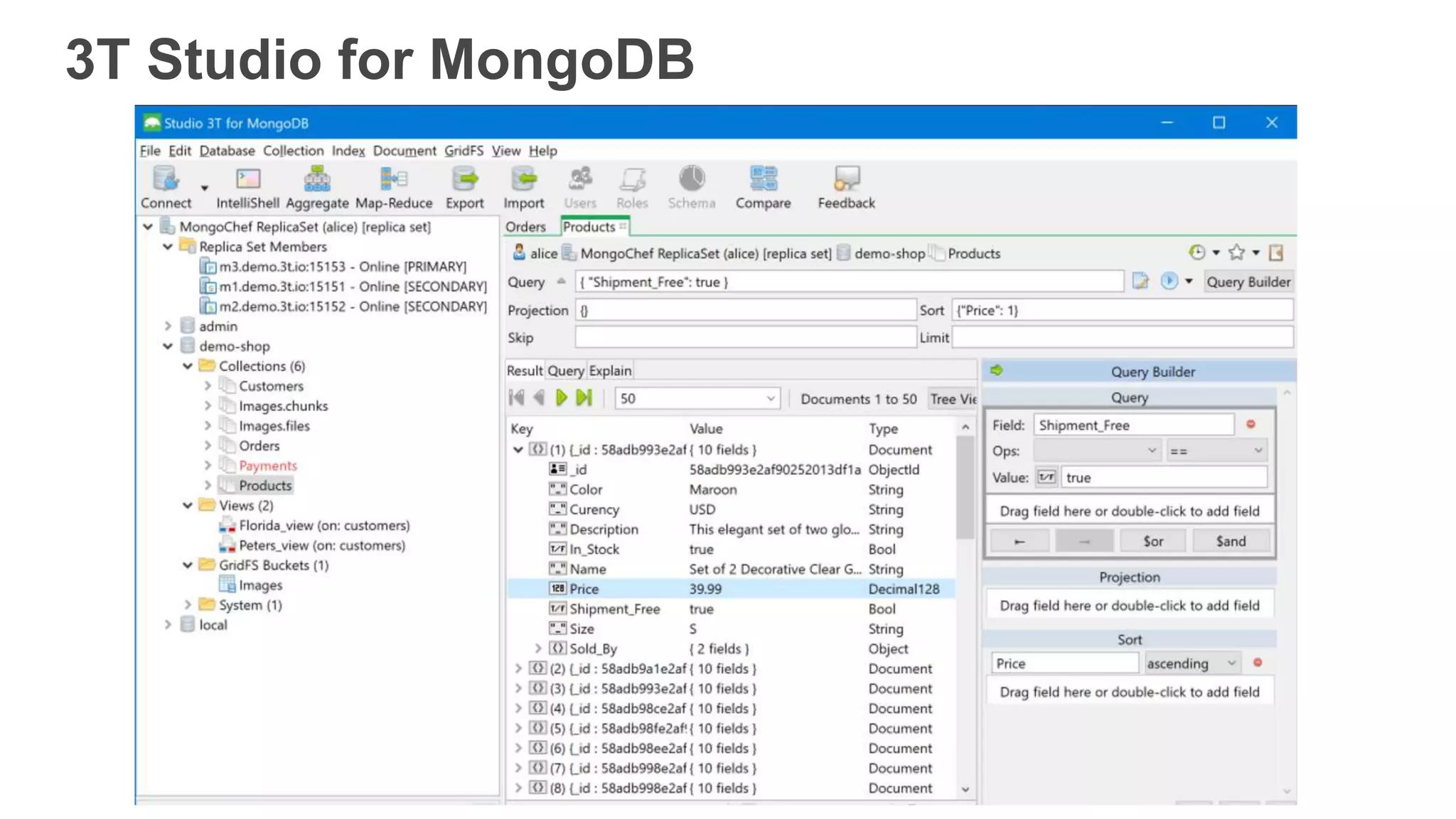This screenshot has width=1456, height=819.
Task: Click the Value type T/F icon
Action: [1046, 477]
